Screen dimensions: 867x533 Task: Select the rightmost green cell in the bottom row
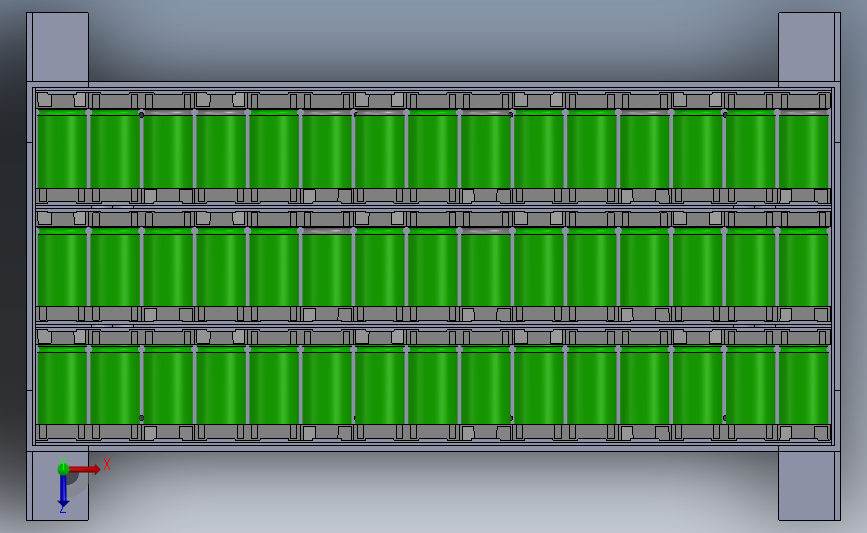click(803, 385)
